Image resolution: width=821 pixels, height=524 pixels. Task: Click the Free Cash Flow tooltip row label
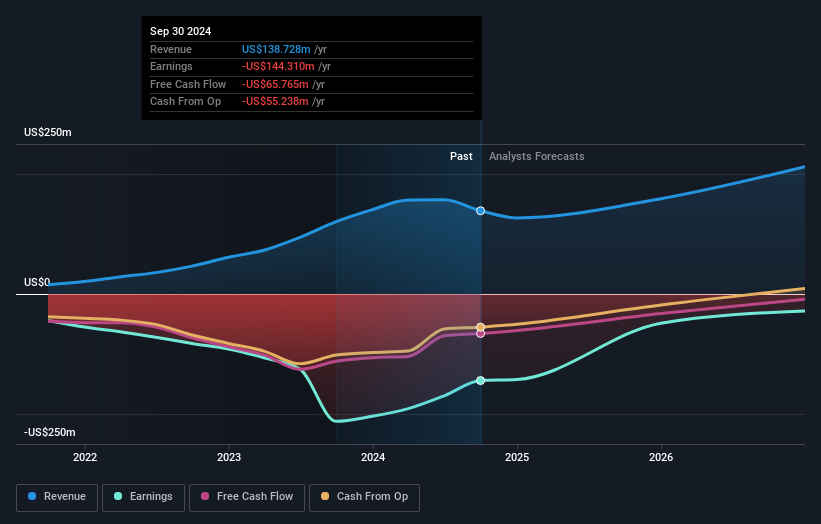188,84
